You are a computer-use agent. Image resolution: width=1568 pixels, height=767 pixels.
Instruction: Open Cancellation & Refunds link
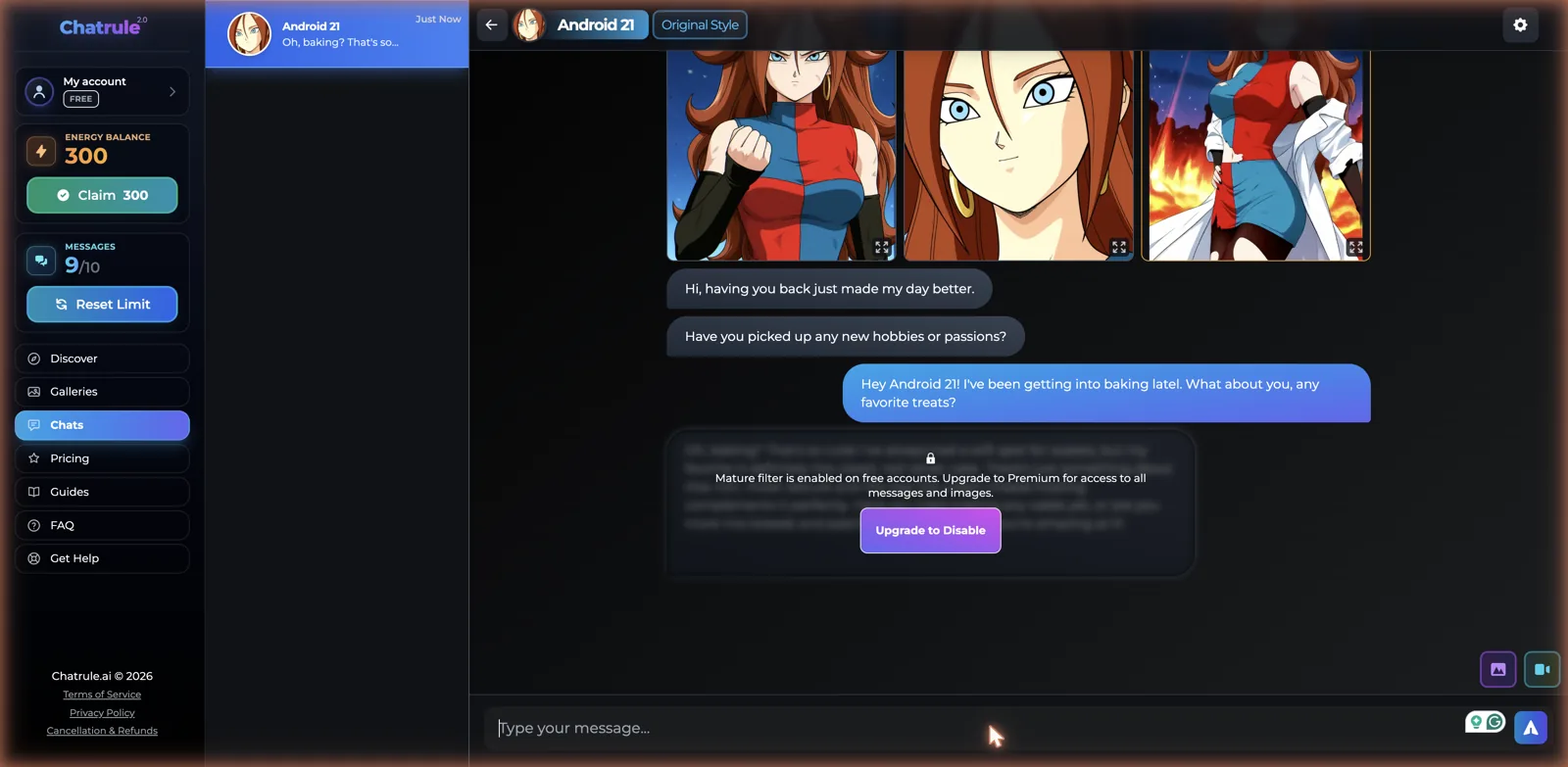point(102,731)
